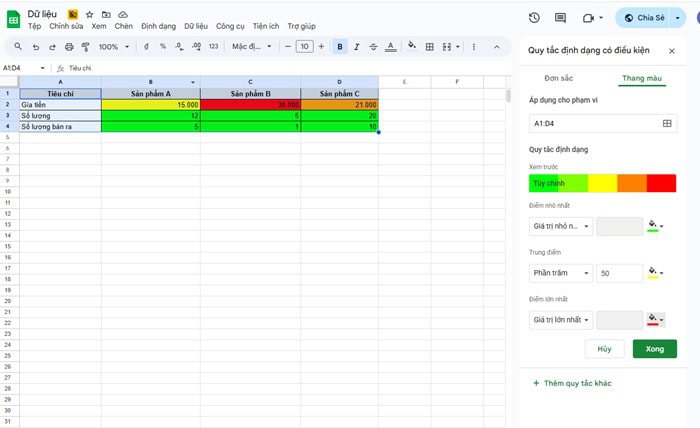Open the toolbar fill color picker
Screen dimensions: 700x428
pos(412,46)
